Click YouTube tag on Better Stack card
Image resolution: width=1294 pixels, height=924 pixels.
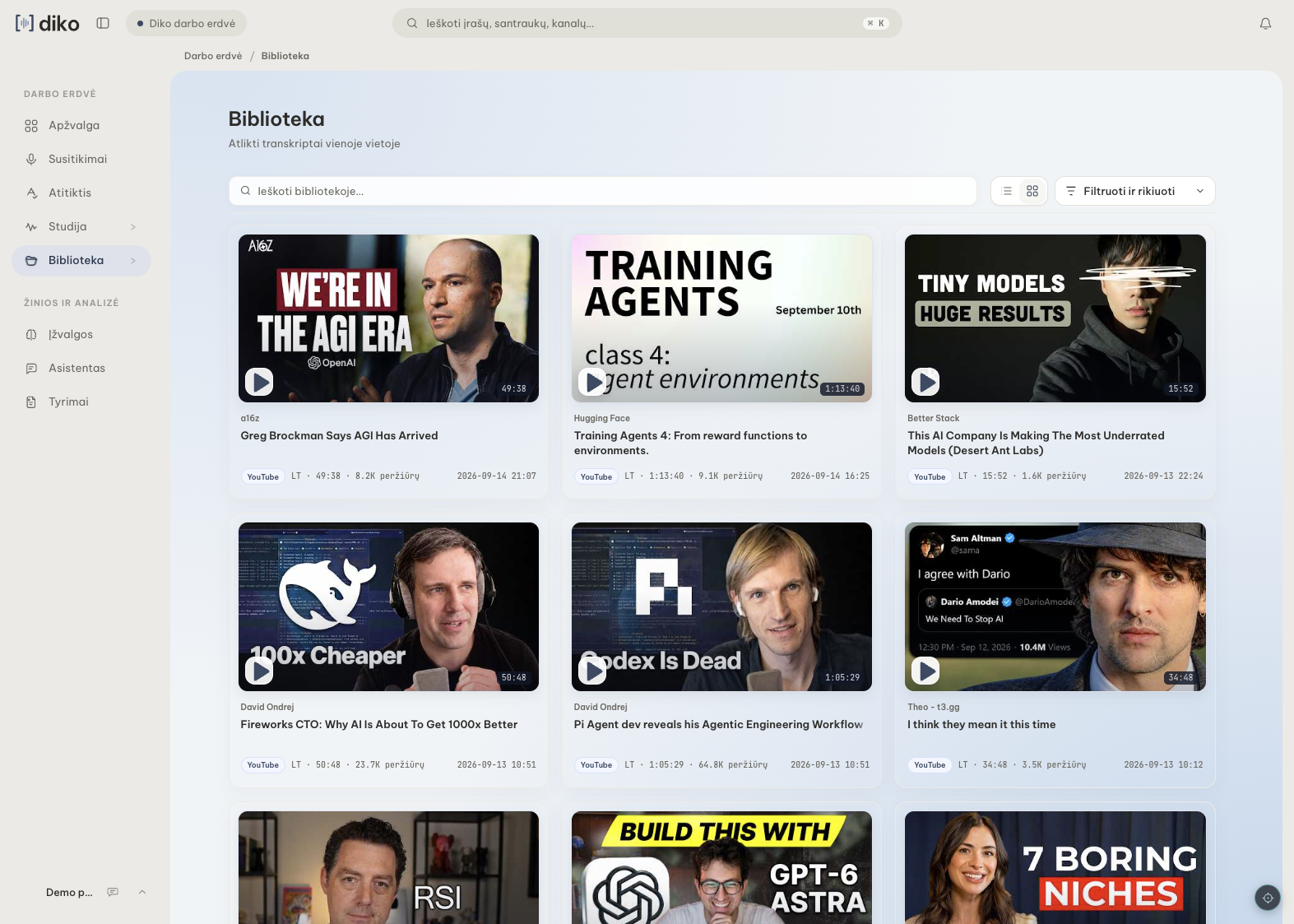point(930,476)
